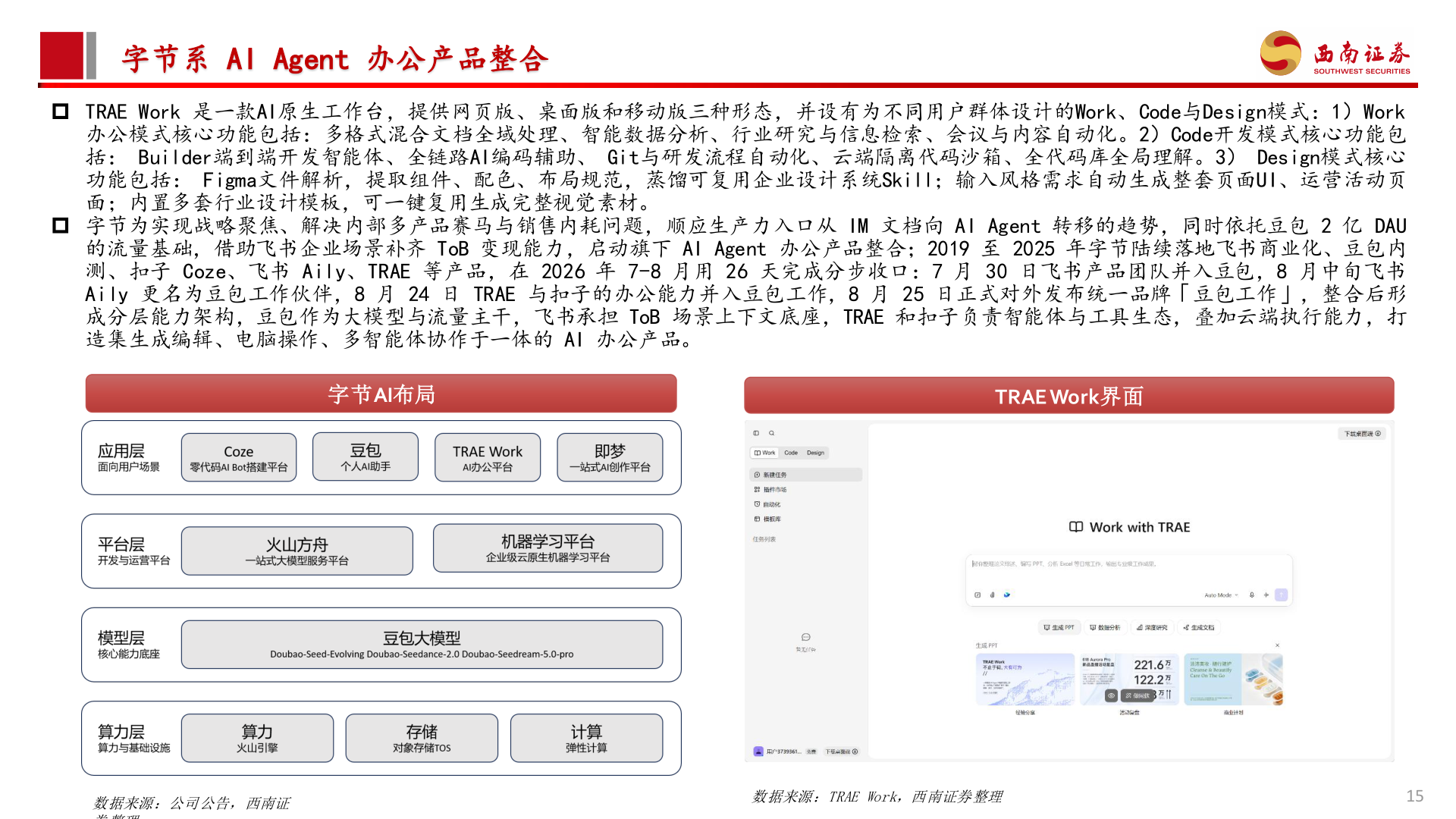Switch to the Design mode tab
This screenshot has width=1456, height=819.
coord(815,453)
